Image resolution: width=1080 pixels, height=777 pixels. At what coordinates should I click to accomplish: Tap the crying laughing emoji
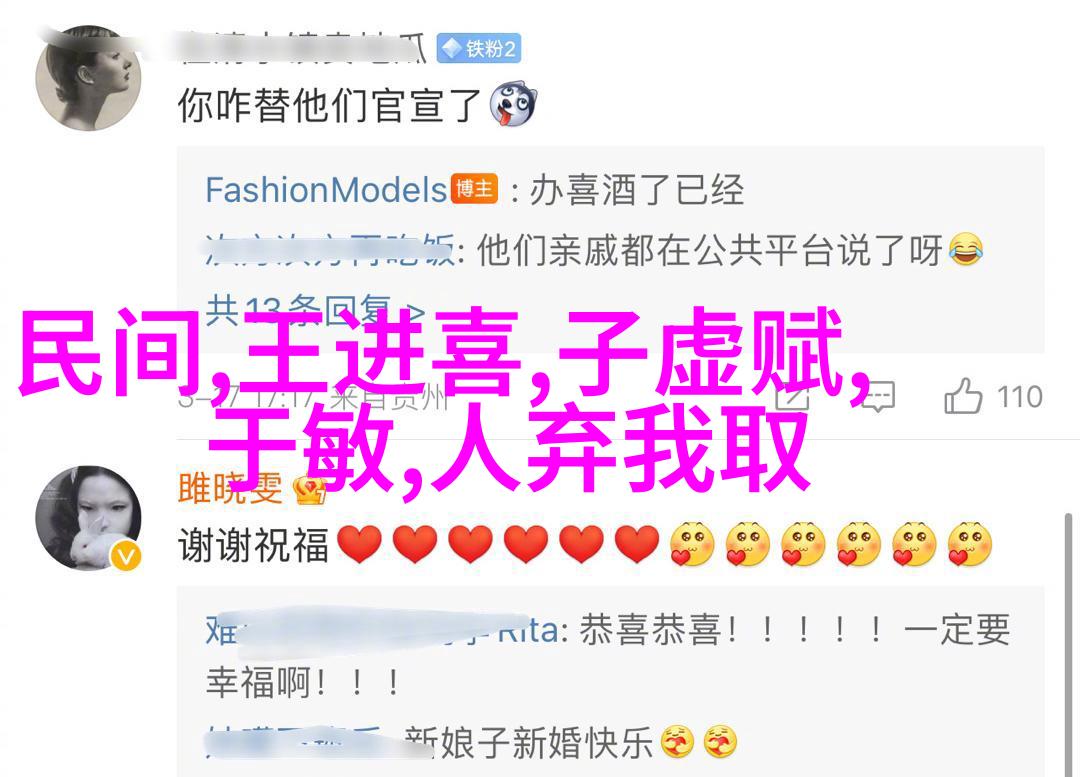point(966,249)
